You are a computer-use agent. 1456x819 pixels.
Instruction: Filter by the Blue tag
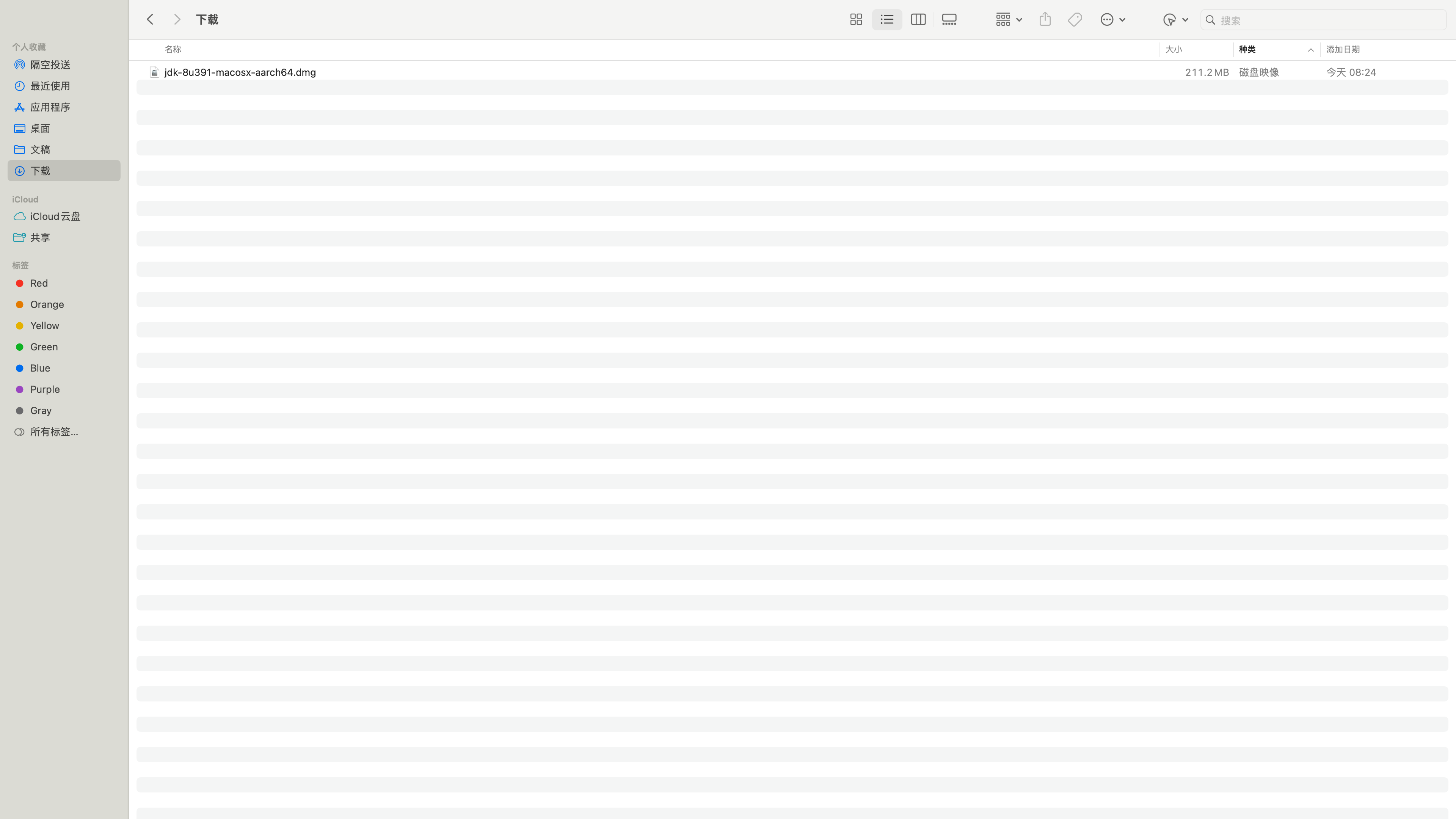coord(64,368)
